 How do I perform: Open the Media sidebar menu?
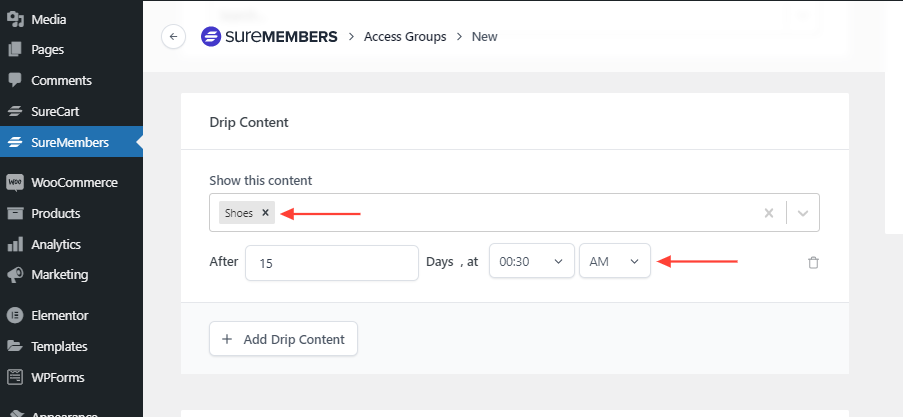[x=50, y=19]
